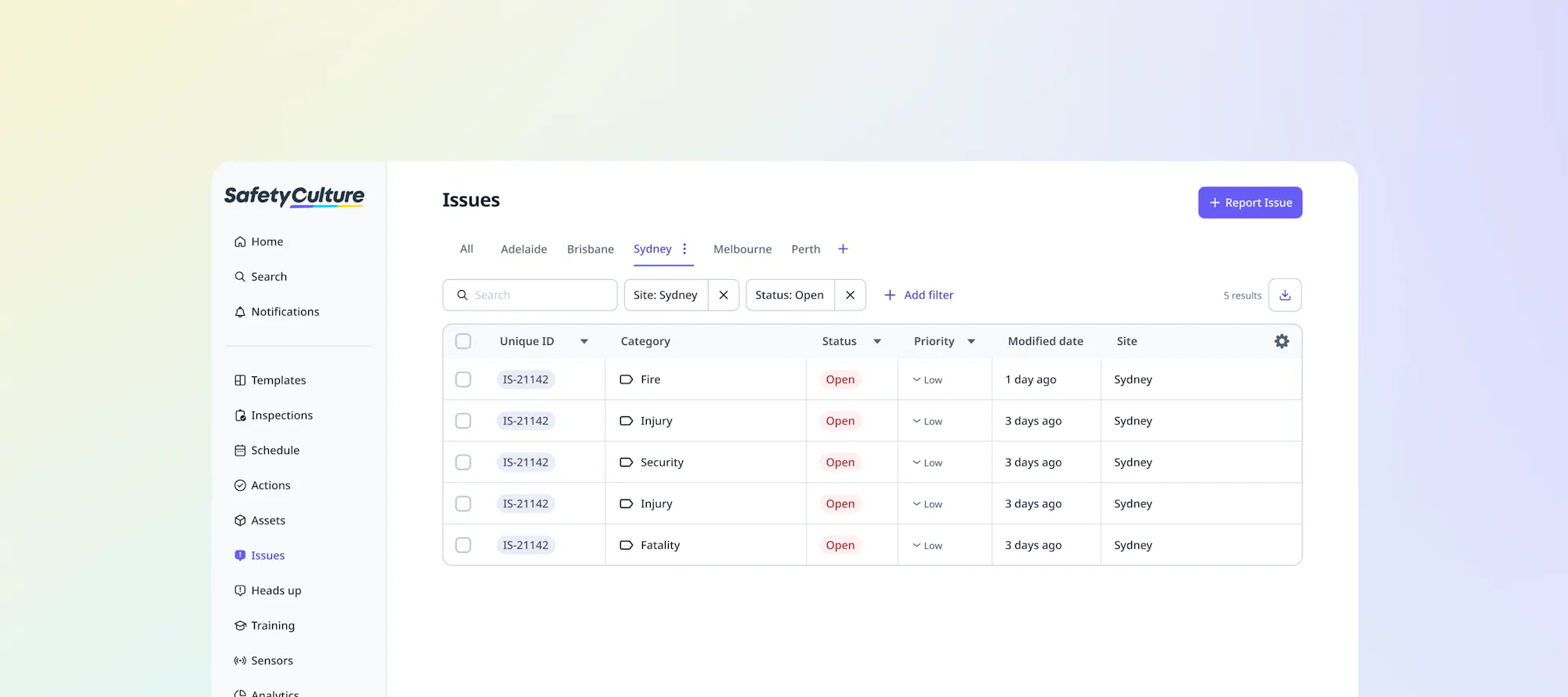This screenshot has width=1568, height=697.
Task: Go to Inspections in the sidebar
Action: 281,416
